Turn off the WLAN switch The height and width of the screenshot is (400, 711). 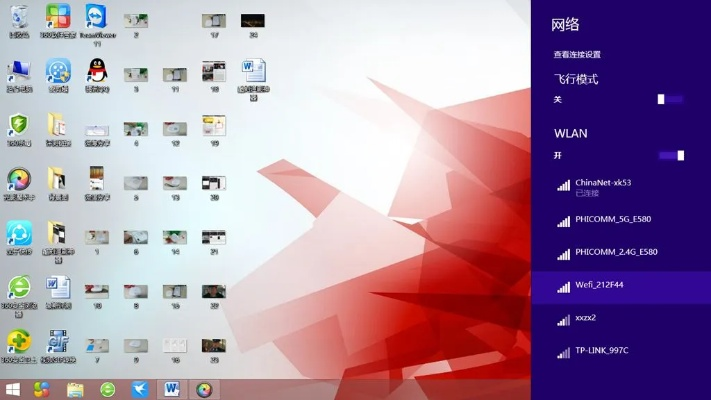[672, 155]
